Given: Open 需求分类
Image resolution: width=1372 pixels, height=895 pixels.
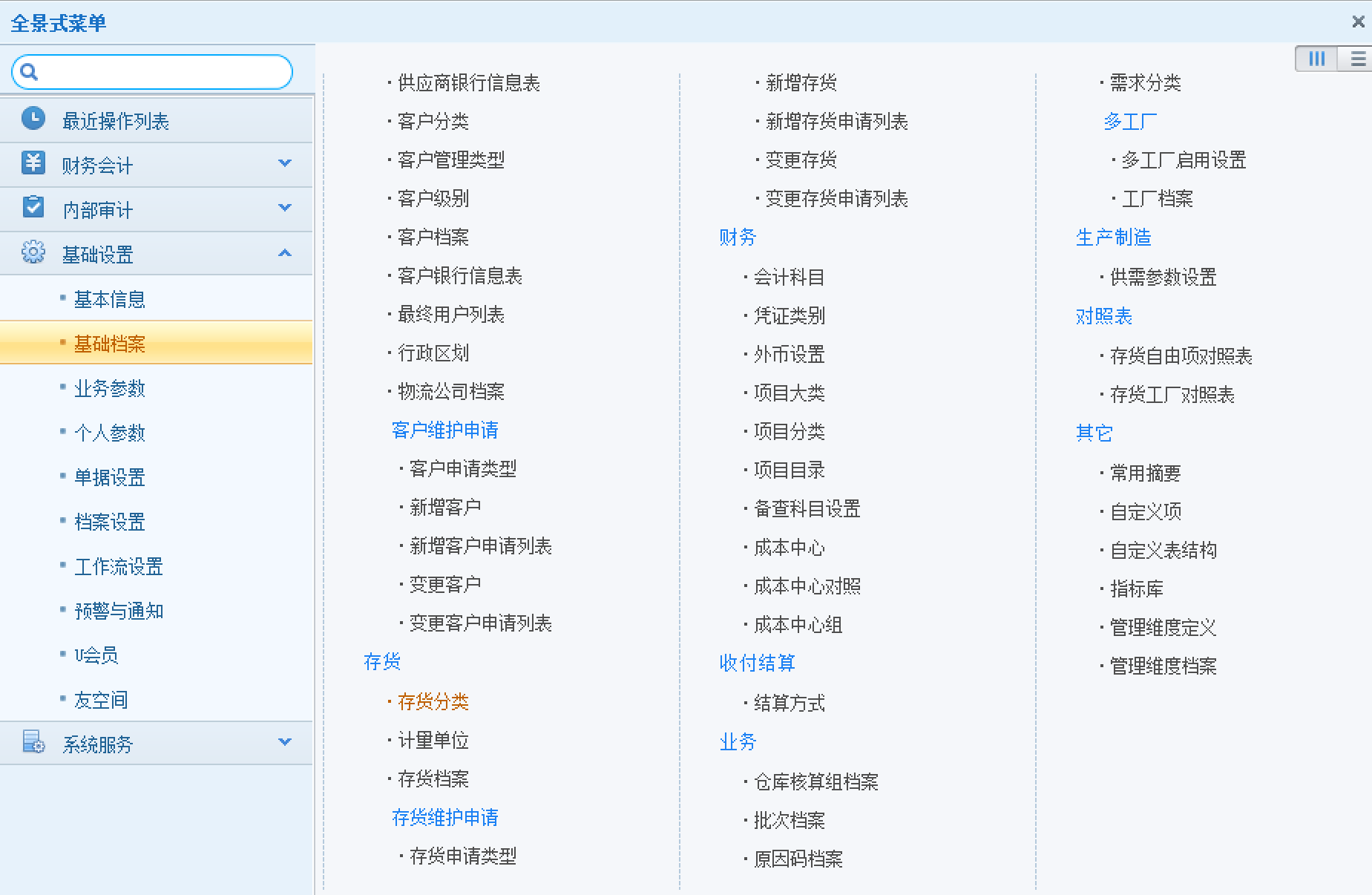Looking at the screenshot, I should coord(1146,82).
